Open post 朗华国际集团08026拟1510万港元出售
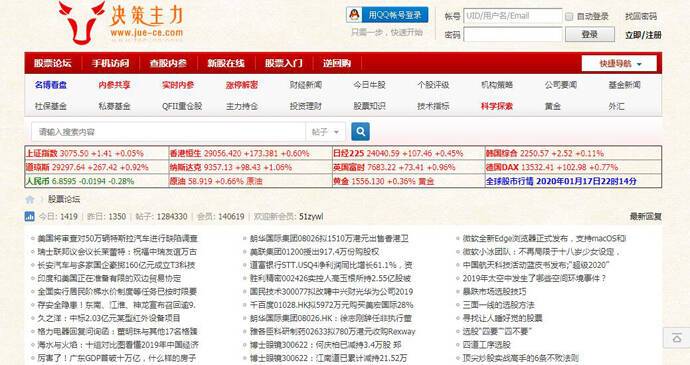 329,238
